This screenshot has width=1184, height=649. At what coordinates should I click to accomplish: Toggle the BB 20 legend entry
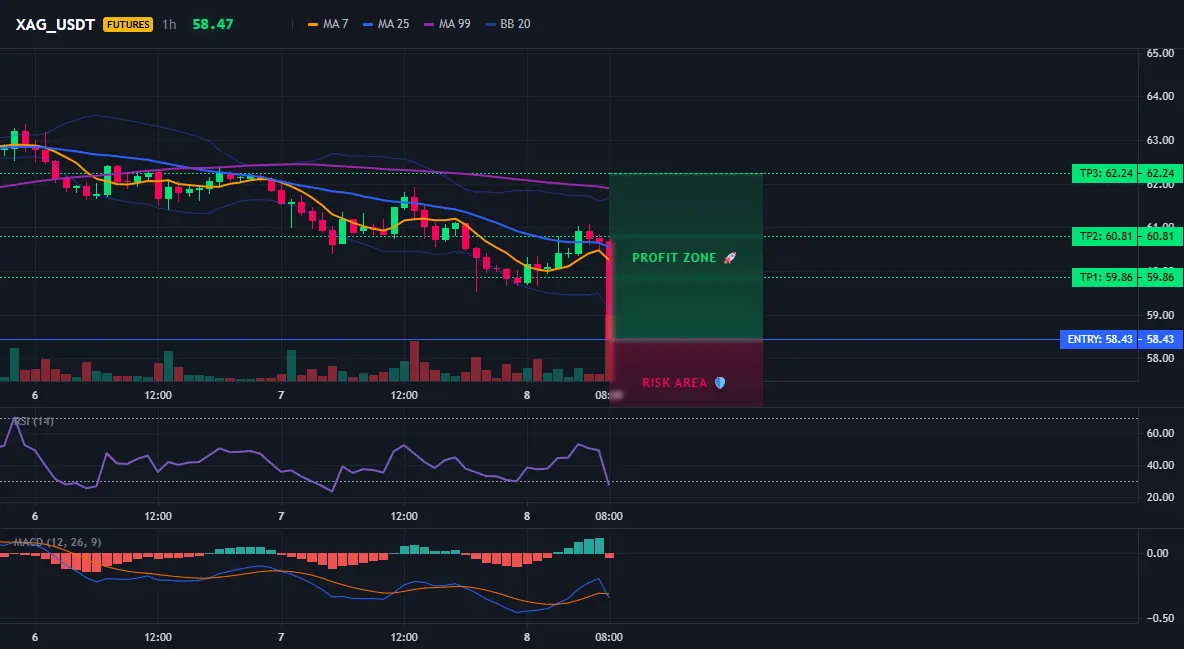508,24
